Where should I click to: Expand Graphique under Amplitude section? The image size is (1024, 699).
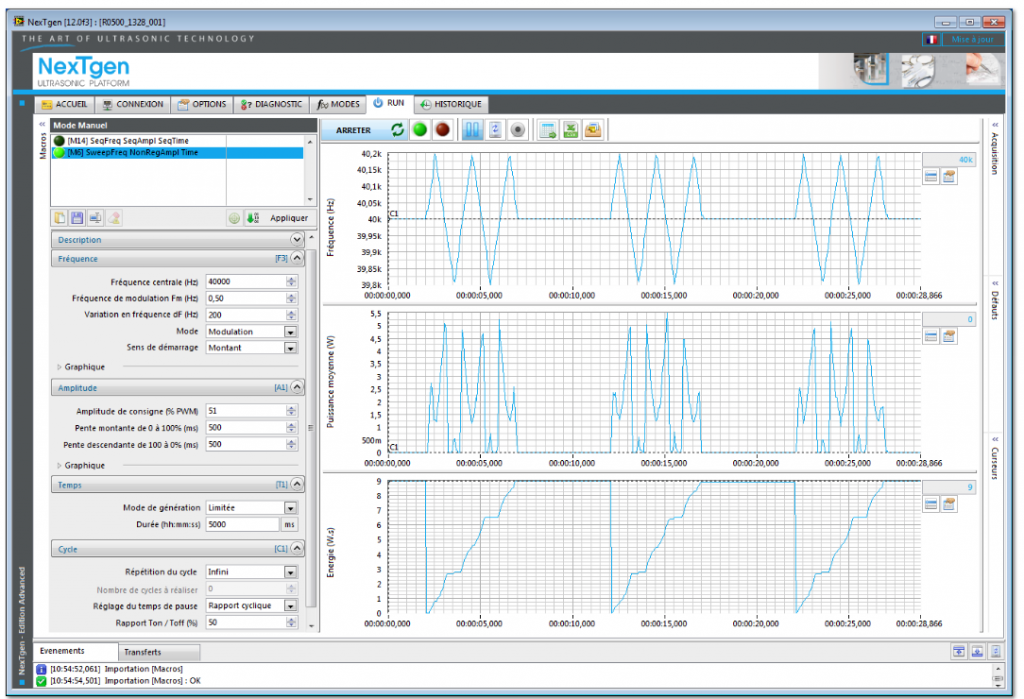click(x=59, y=466)
